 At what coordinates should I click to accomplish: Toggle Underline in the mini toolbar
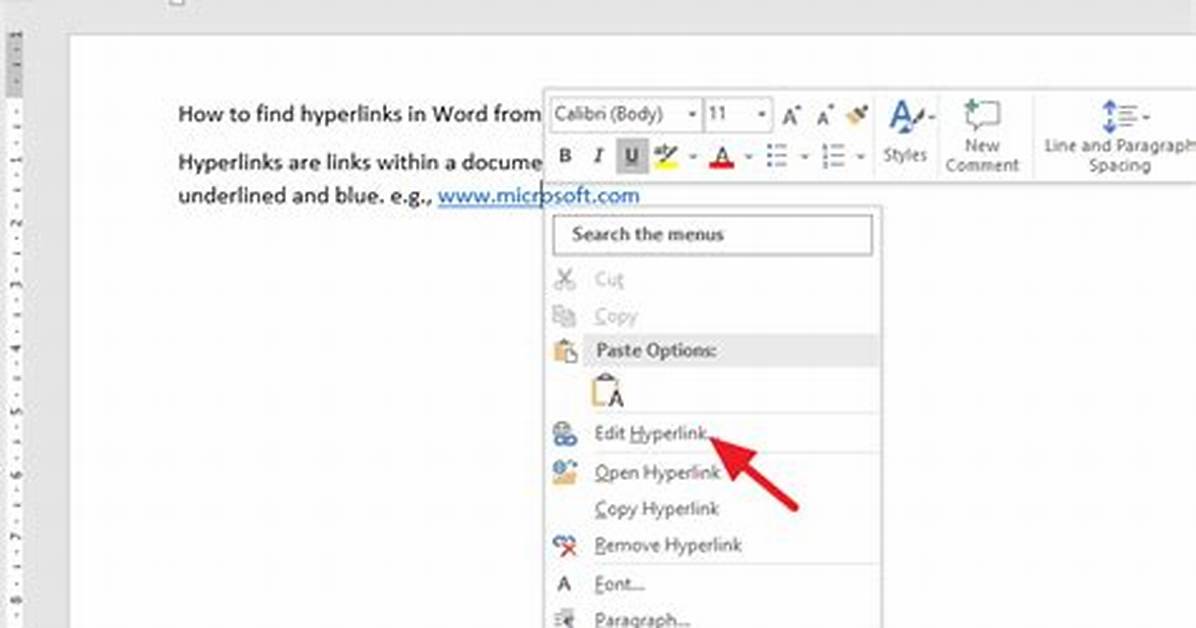point(632,156)
